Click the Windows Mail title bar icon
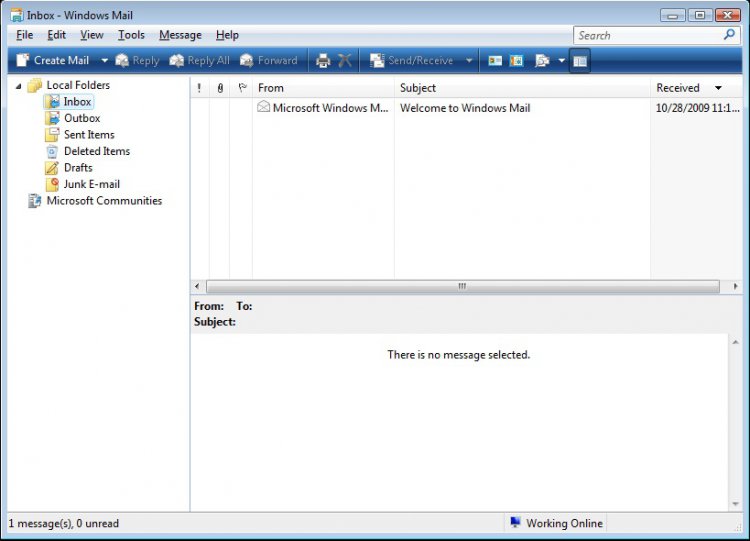Image resolution: width=750 pixels, height=541 pixels. coord(17,15)
